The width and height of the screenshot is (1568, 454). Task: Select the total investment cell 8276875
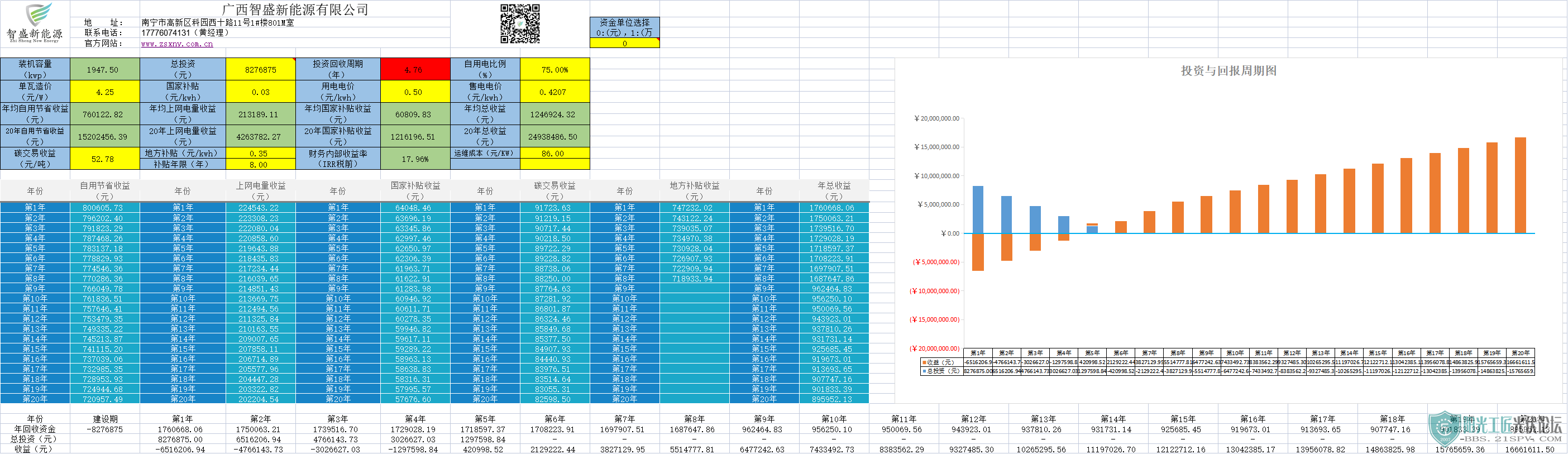[261, 69]
